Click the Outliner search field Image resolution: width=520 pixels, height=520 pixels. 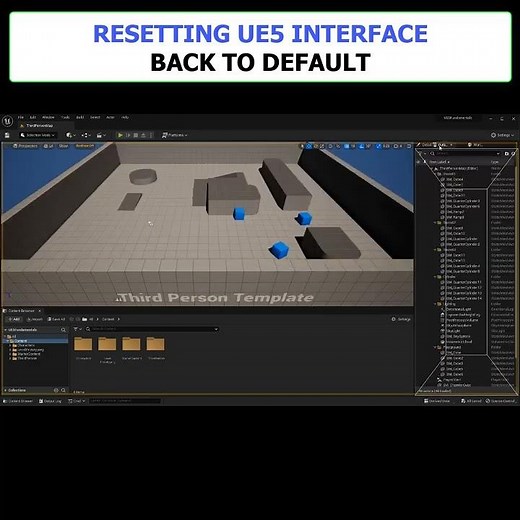coord(465,154)
